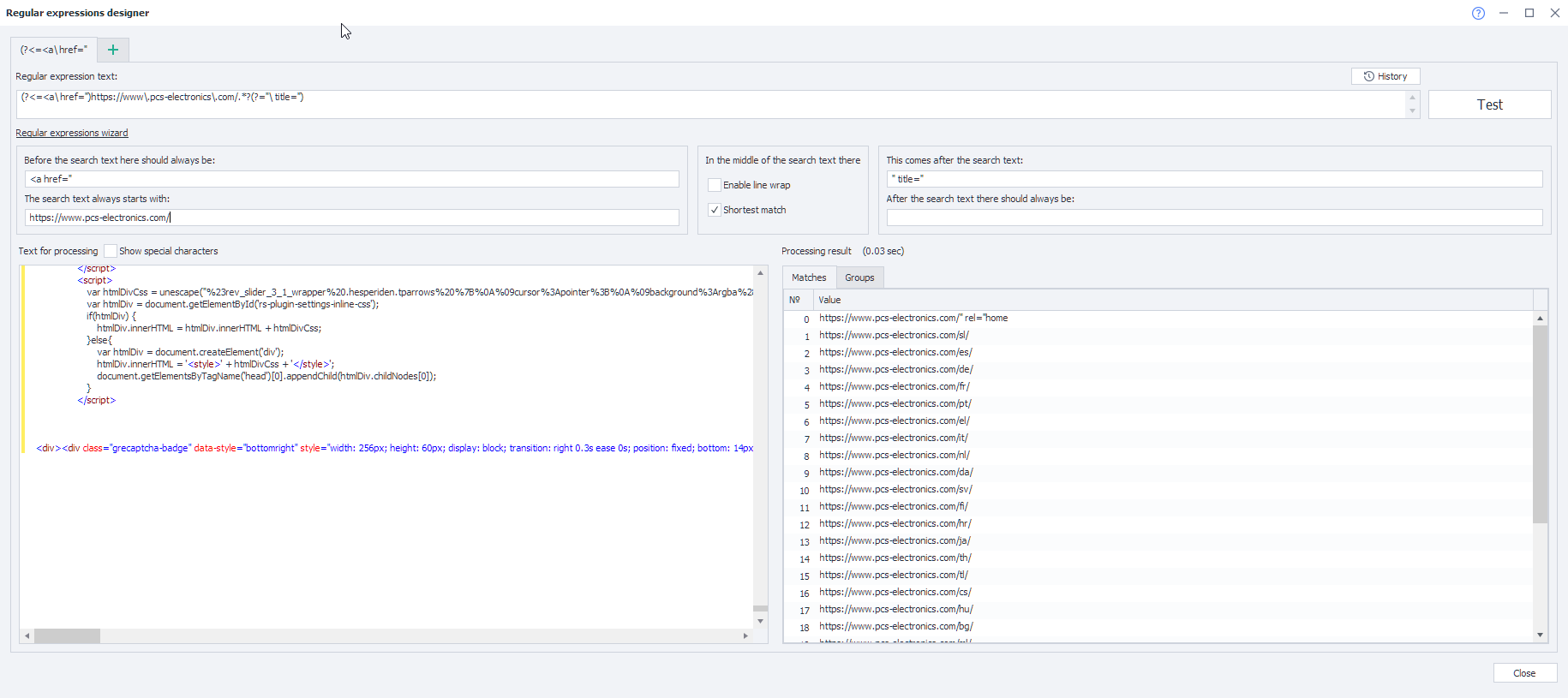Image resolution: width=1568 pixels, height=698 pixels.
Task: Select match row ending in .com/da/
Action: [x=1158, y=472]
